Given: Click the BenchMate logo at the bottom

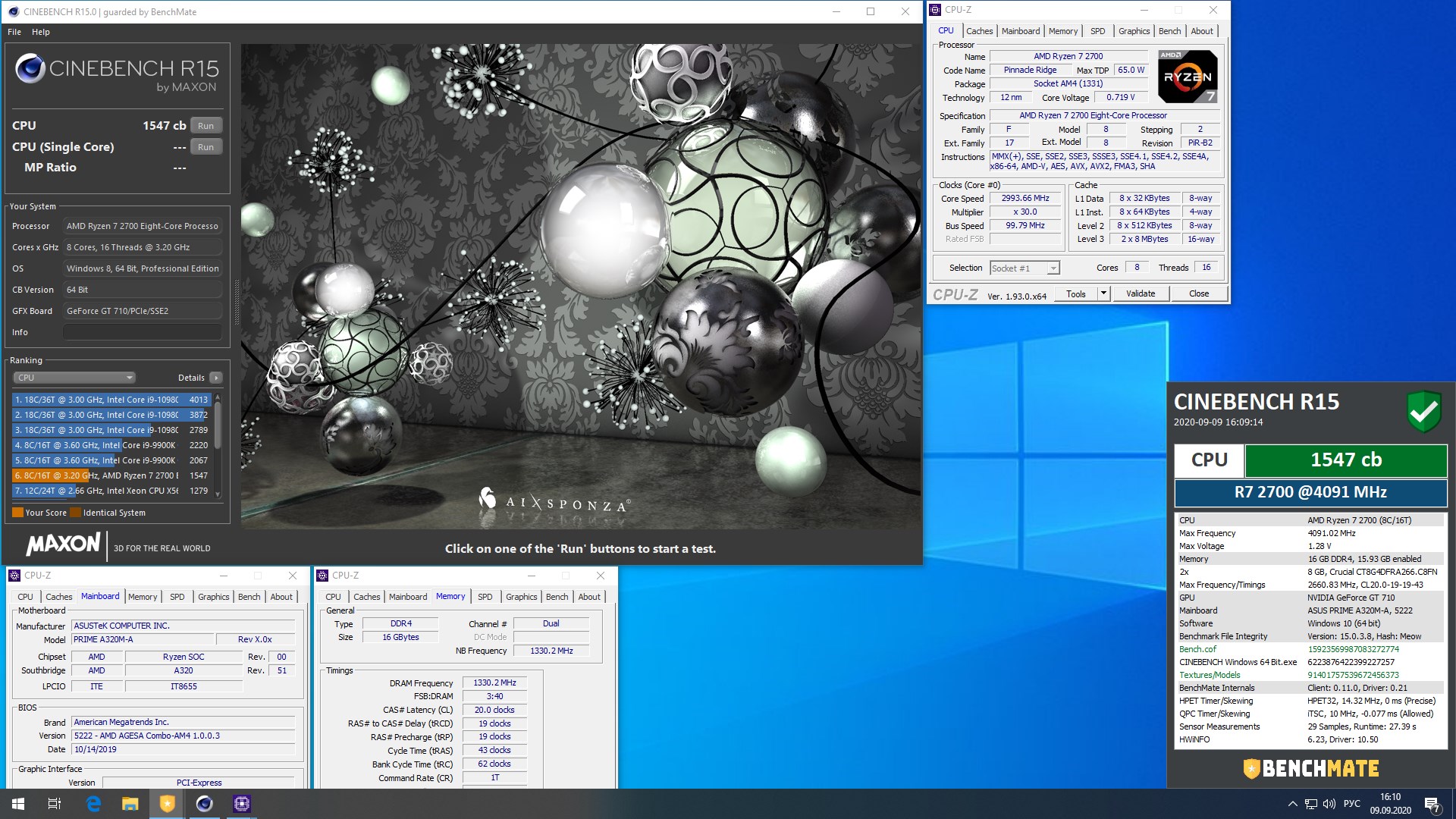Looking at the screenshot, I should point(1310,768).
